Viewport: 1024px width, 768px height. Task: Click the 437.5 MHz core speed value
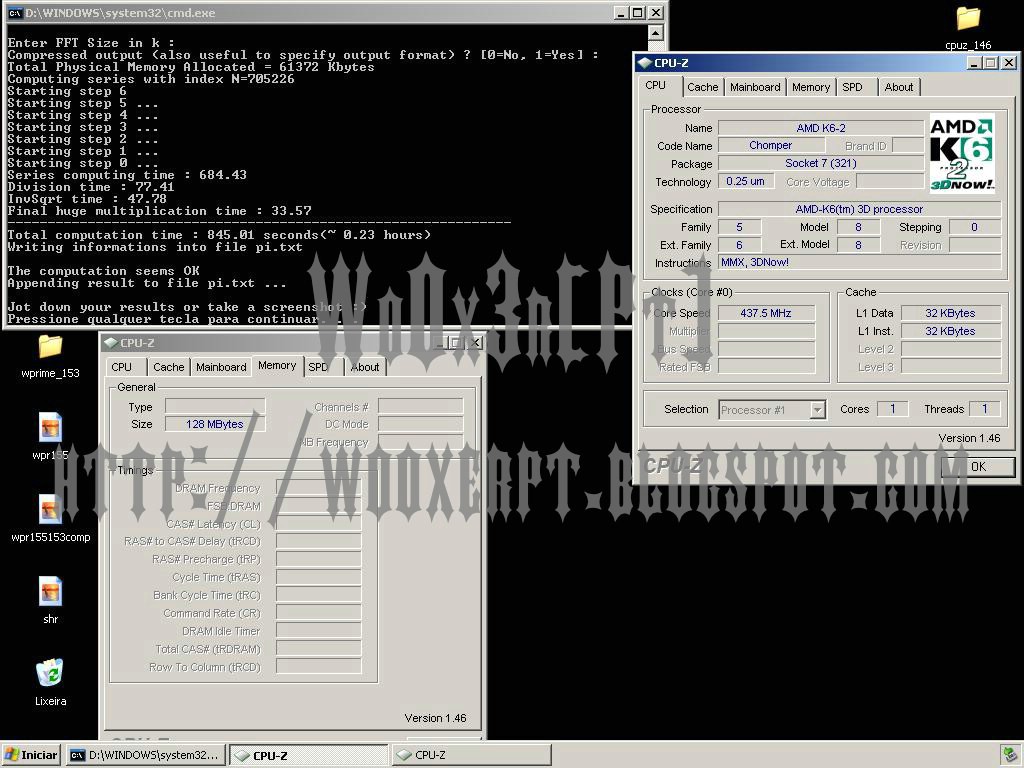(x=766, y=313)
